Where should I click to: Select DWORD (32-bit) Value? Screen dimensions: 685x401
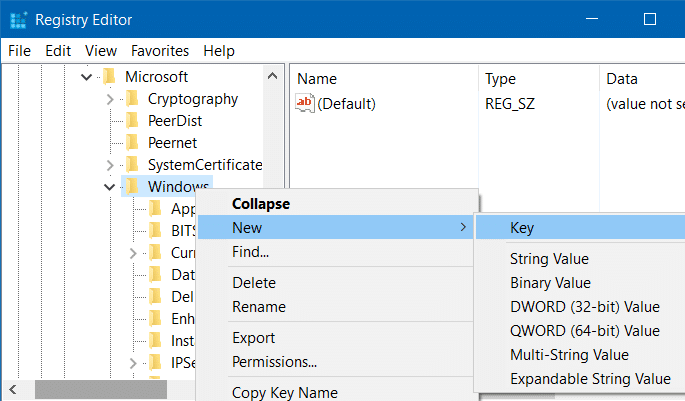580,307
